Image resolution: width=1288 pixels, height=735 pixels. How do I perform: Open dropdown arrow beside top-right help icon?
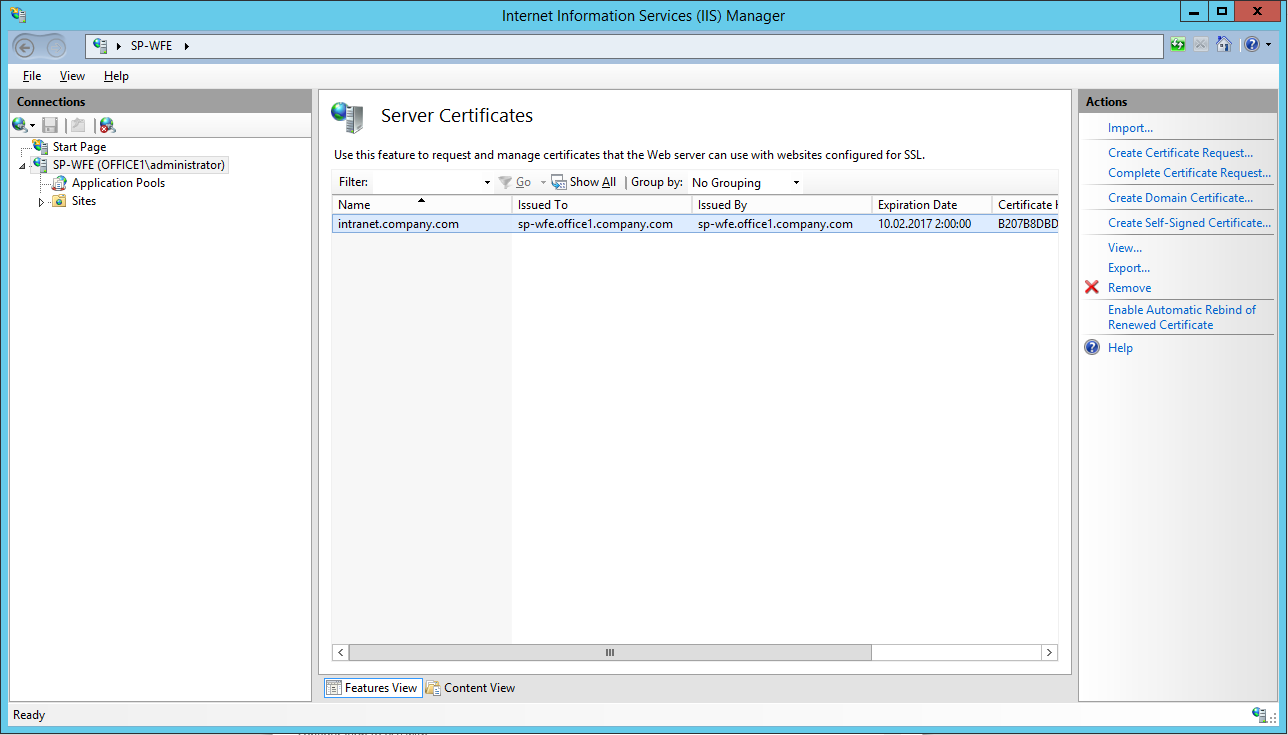[x=1269, y=45]
